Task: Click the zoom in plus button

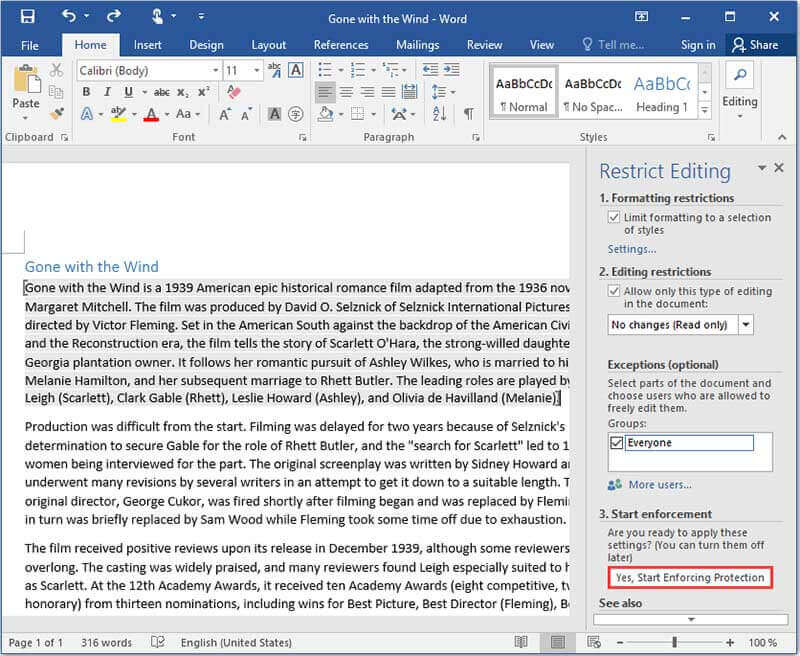Action: tap(730, 642)
